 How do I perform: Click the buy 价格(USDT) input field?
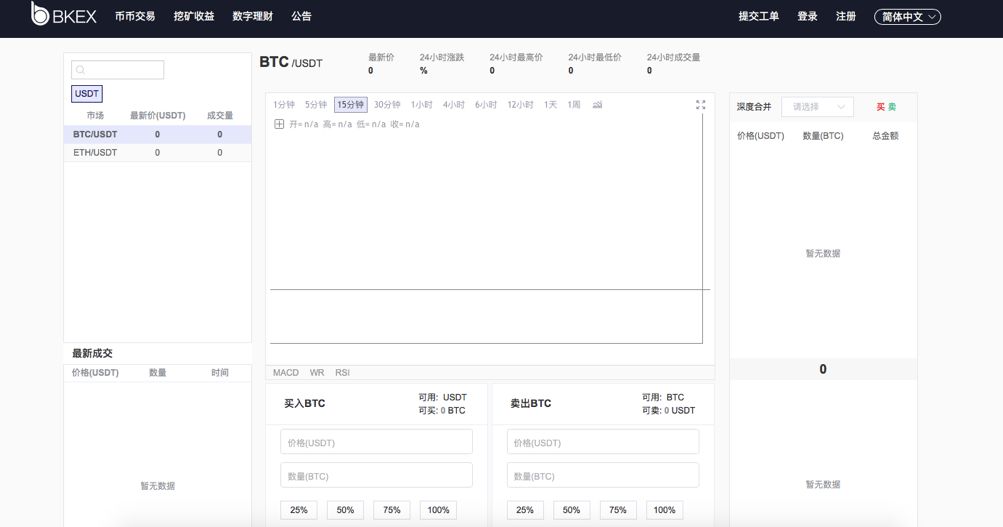click(x=376, y=442)
